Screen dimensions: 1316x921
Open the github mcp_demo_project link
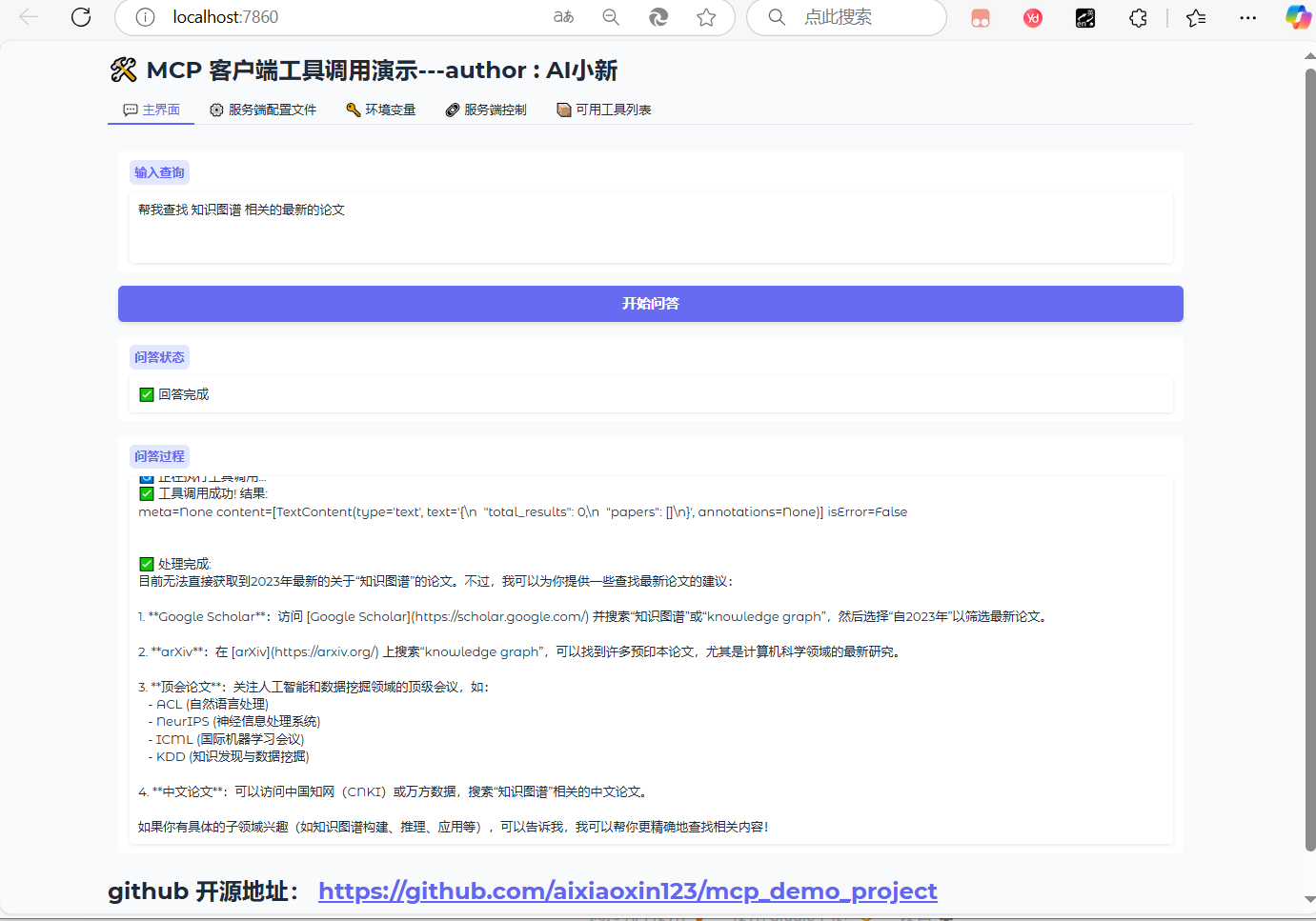coord(628,891)
